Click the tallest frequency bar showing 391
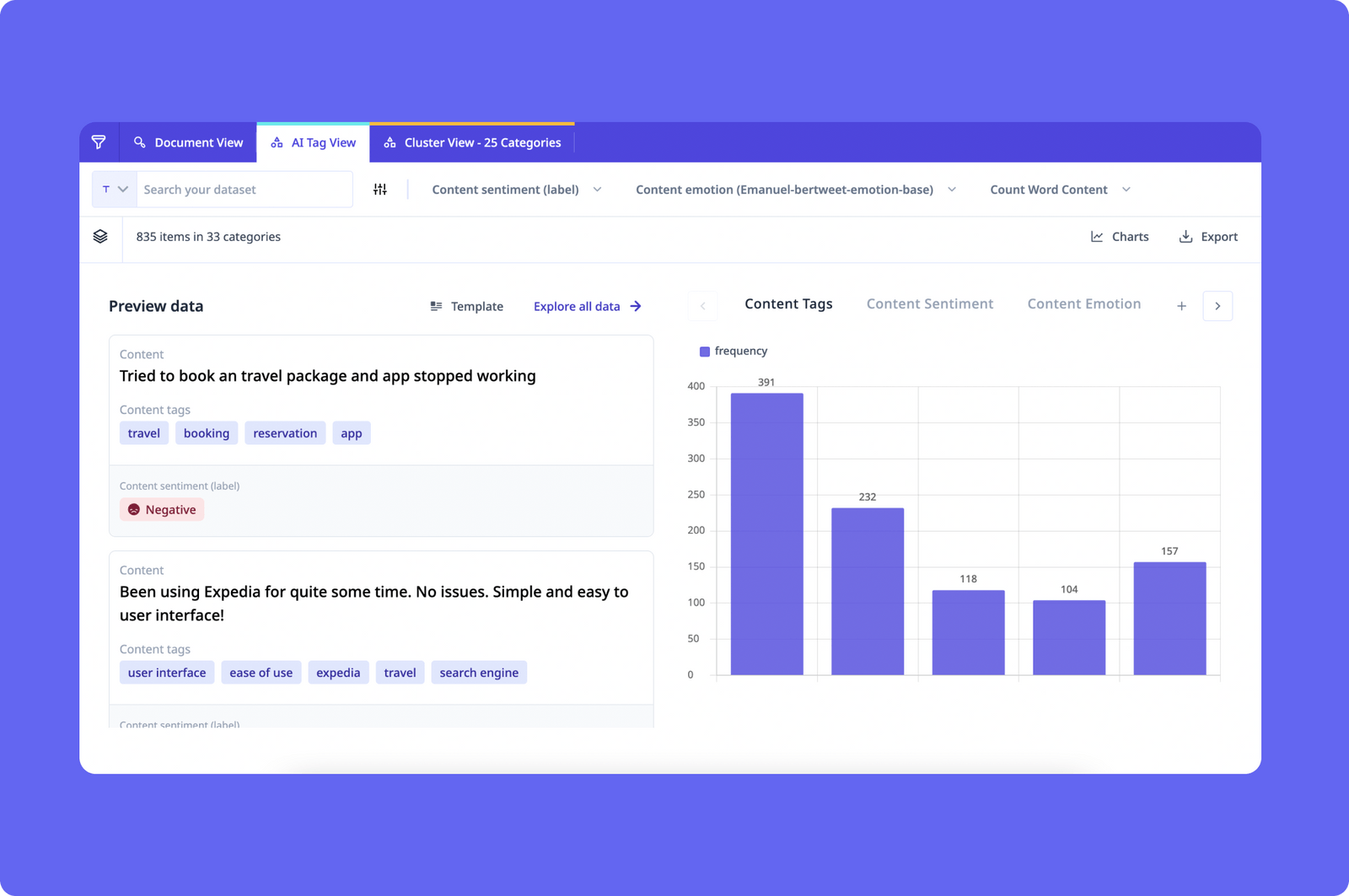This screenshot has height=896, width=1349. (x=766, y=531)
